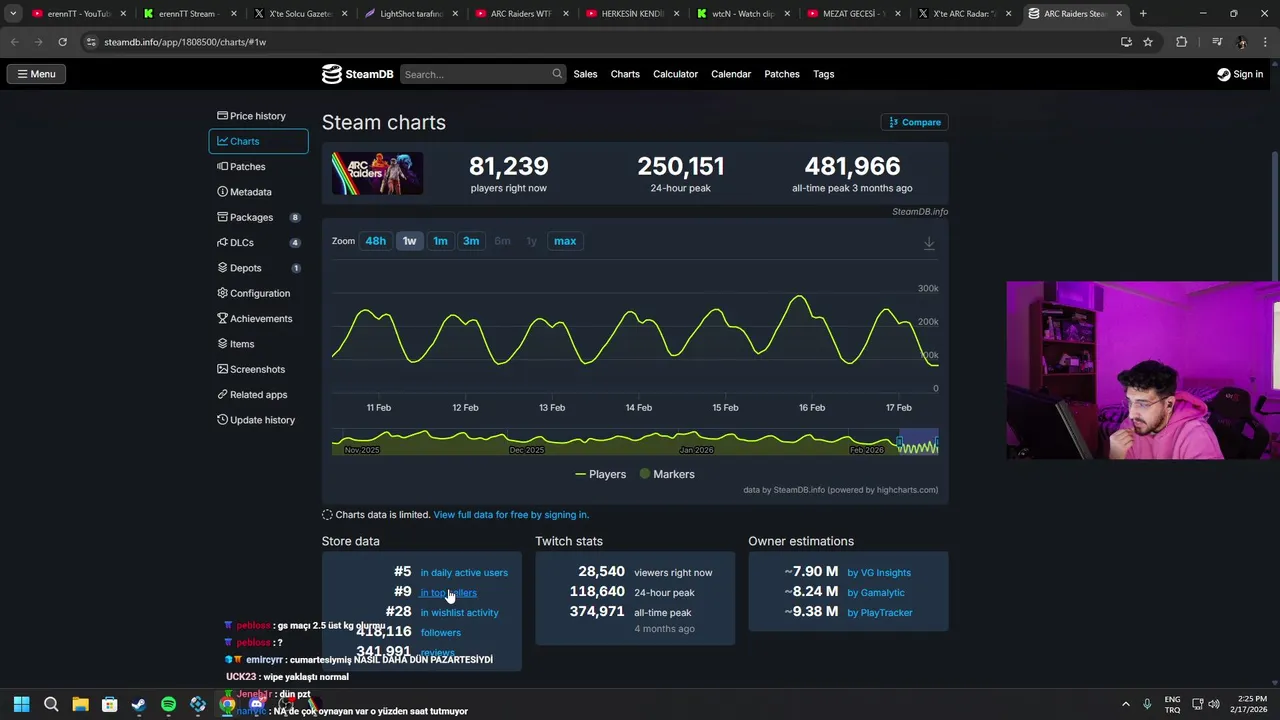
Task: Open Windows taskbar search
Action: (x=51, y=704)
